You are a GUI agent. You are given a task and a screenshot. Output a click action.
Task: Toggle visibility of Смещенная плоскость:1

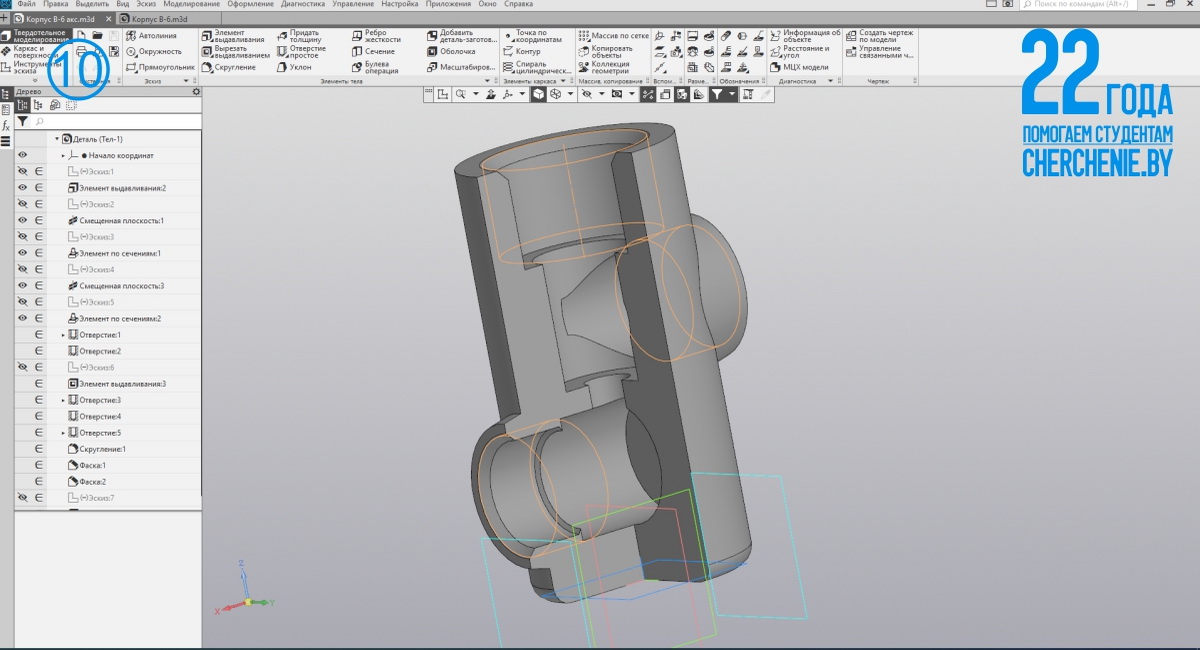(22, 220)
